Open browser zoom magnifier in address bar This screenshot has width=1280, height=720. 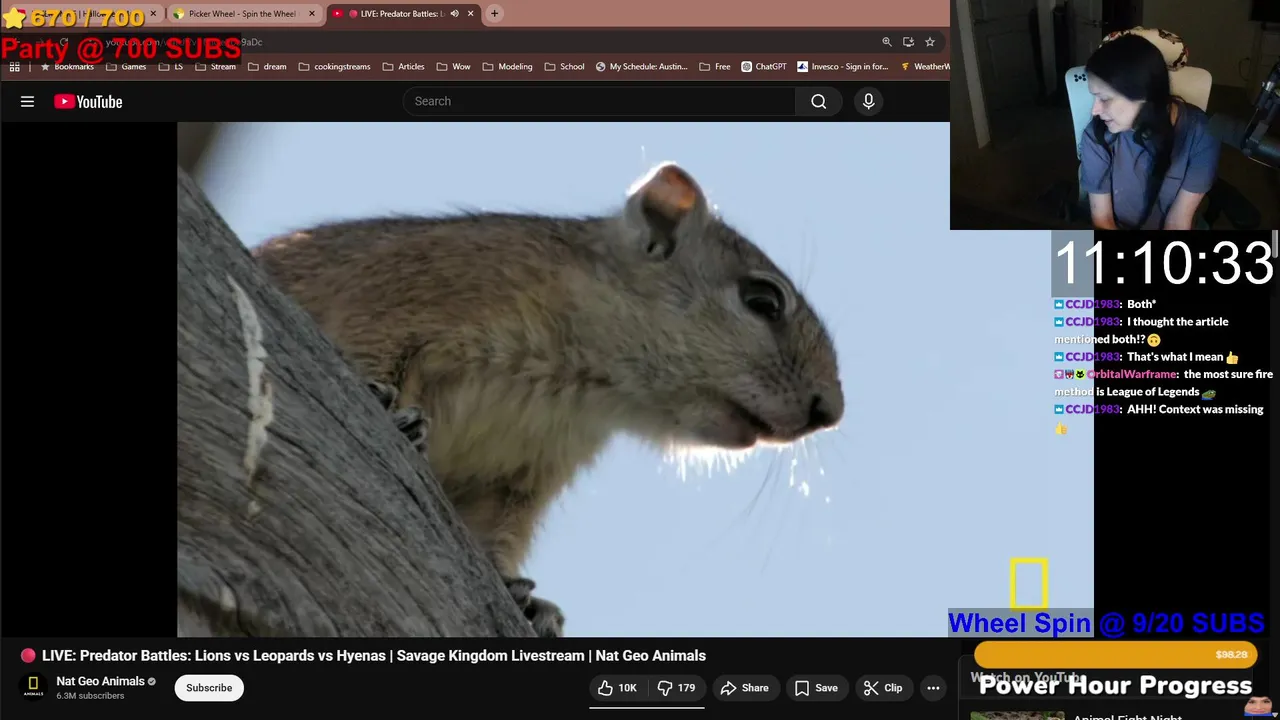886,42
